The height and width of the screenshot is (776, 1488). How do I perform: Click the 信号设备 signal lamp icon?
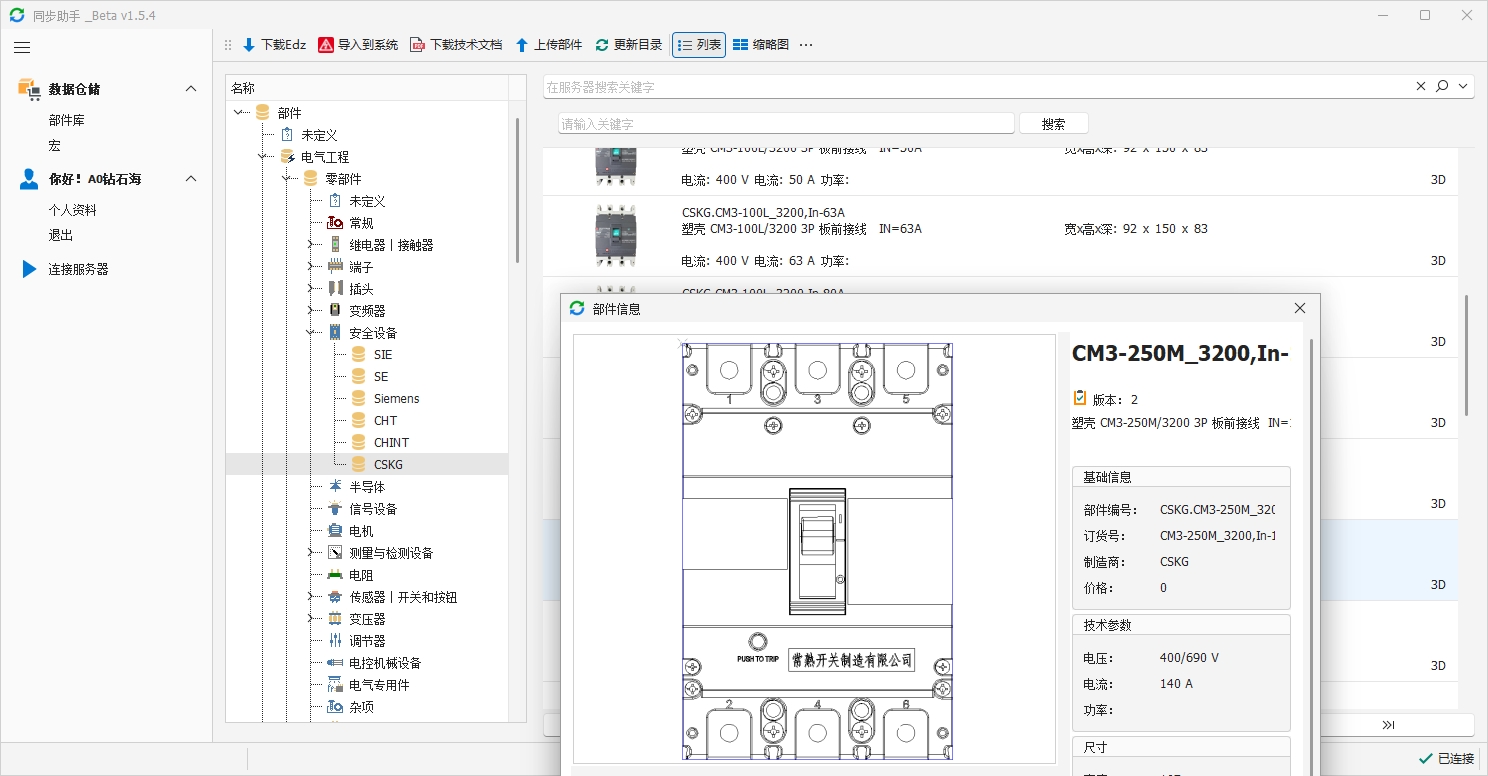[335, 509]
